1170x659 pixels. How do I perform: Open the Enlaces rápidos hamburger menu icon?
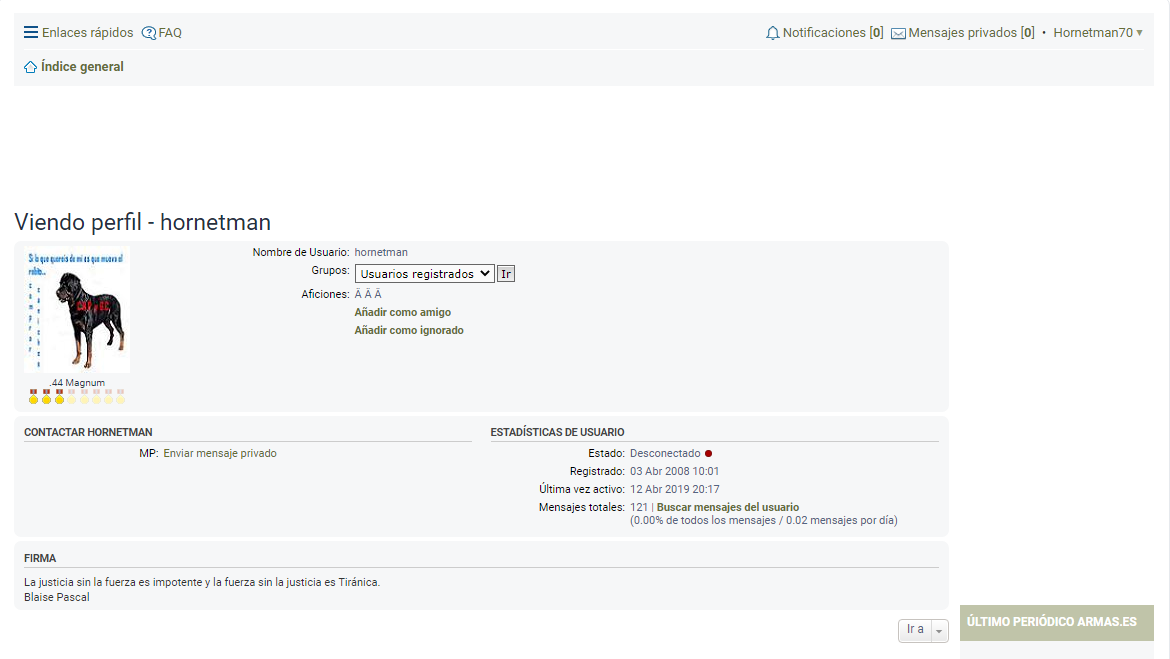tap(31, 33)
